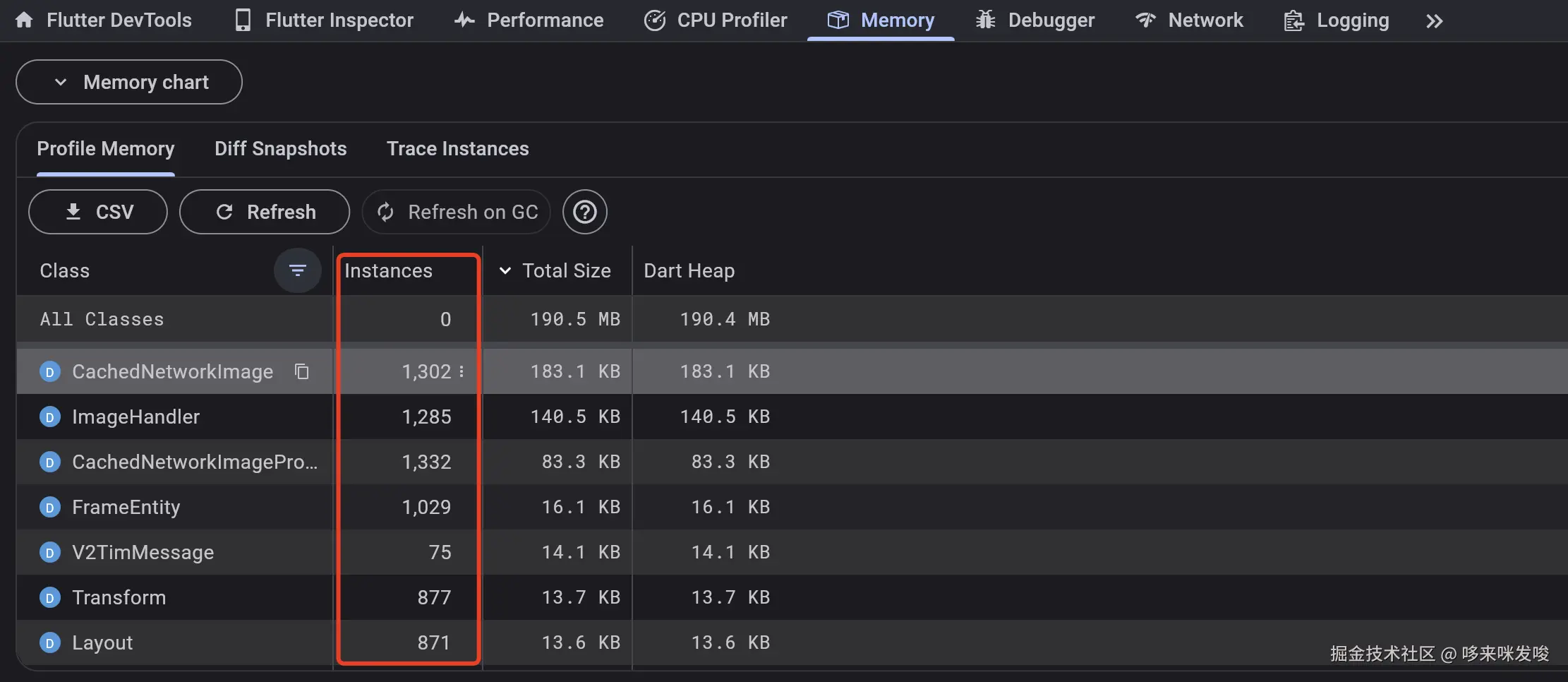The image size is (1568, 682).
Task: Switch to the Trace Instances tab
Action: click(x=457, y=149)
